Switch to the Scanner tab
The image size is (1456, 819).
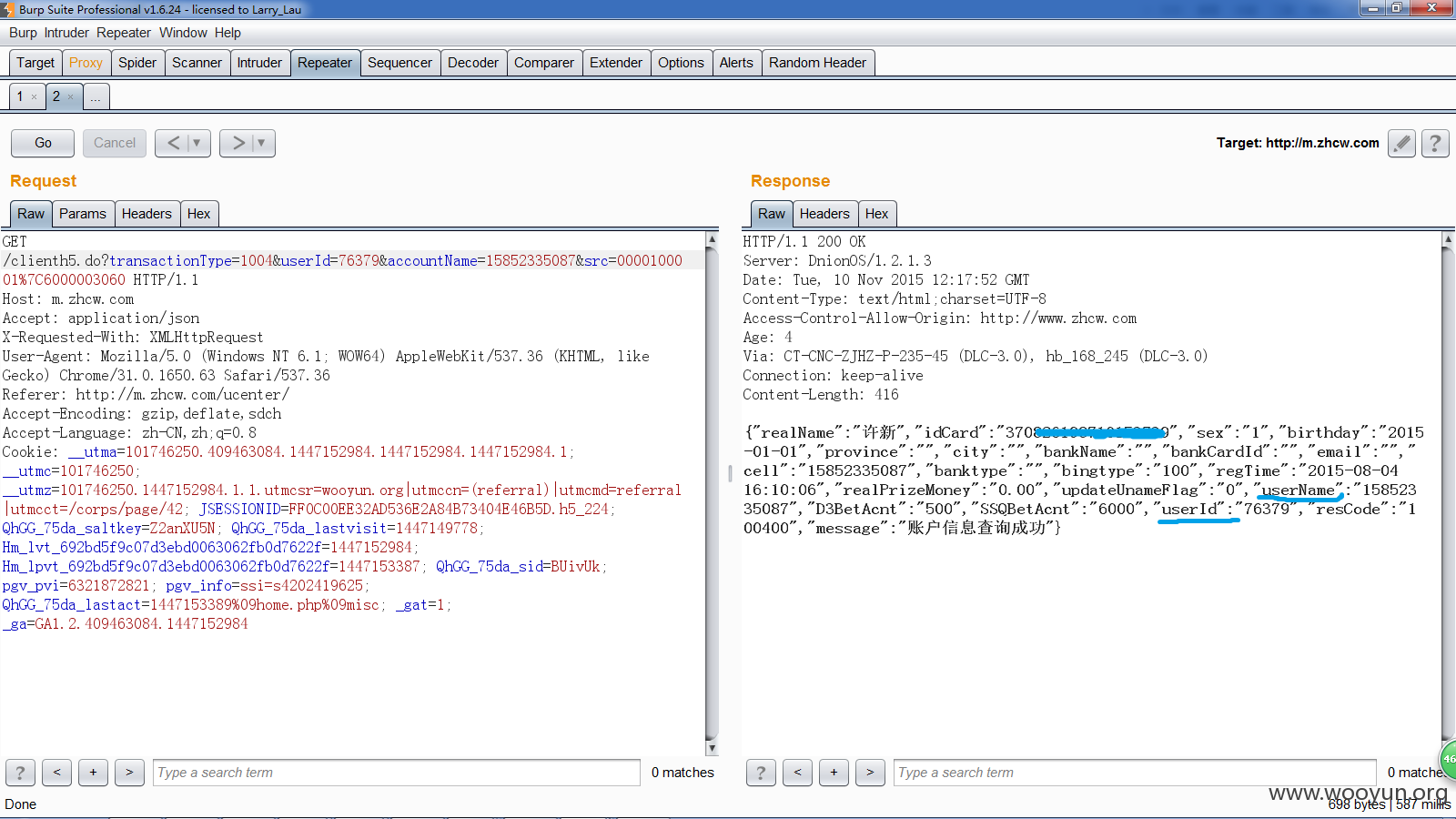(197, 63)
